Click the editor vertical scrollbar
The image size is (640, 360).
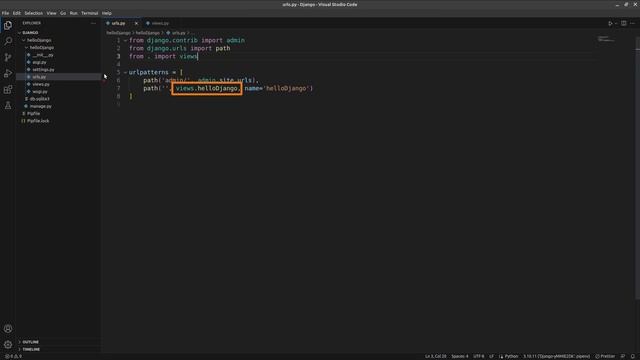pos(637,167)
